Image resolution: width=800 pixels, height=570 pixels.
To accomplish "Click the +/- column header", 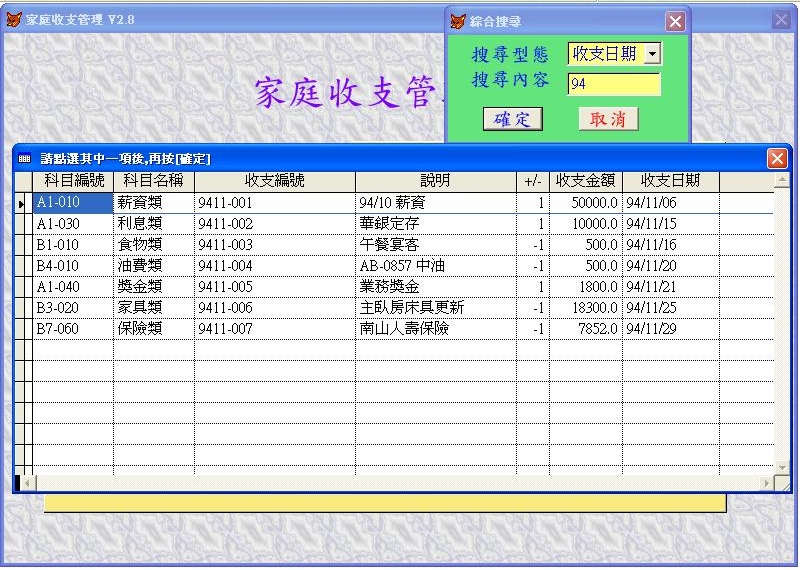I will pos(533,181).
